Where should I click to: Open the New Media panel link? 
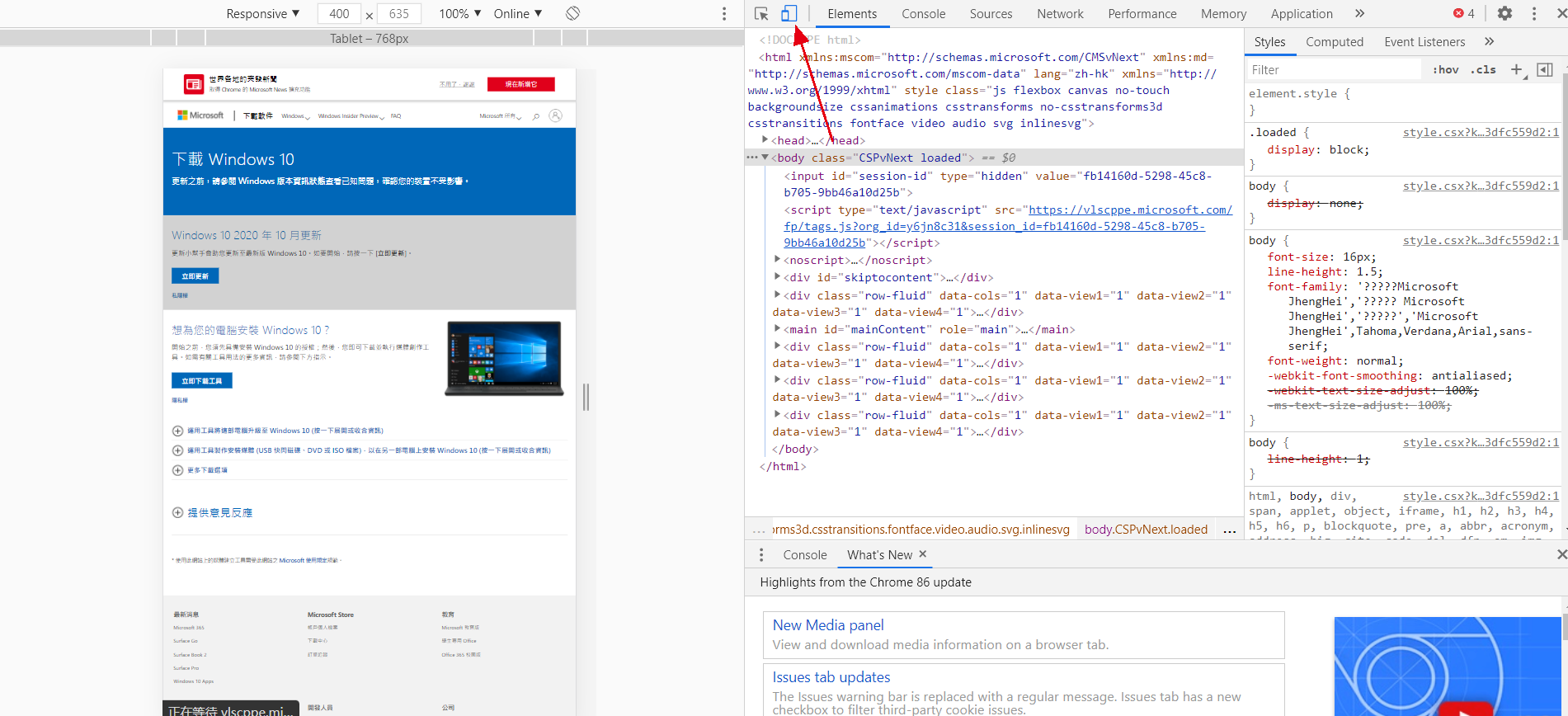click(828, 625)
